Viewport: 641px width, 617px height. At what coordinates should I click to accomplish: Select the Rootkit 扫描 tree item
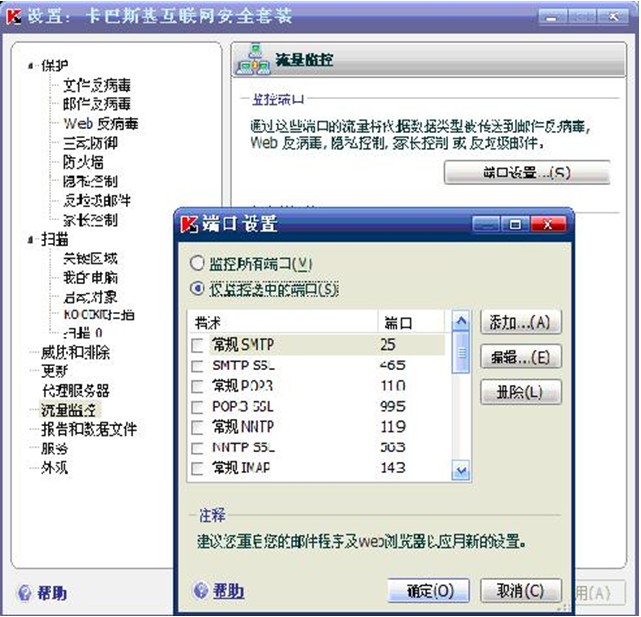pyautogui.click(x=99, y=315)
